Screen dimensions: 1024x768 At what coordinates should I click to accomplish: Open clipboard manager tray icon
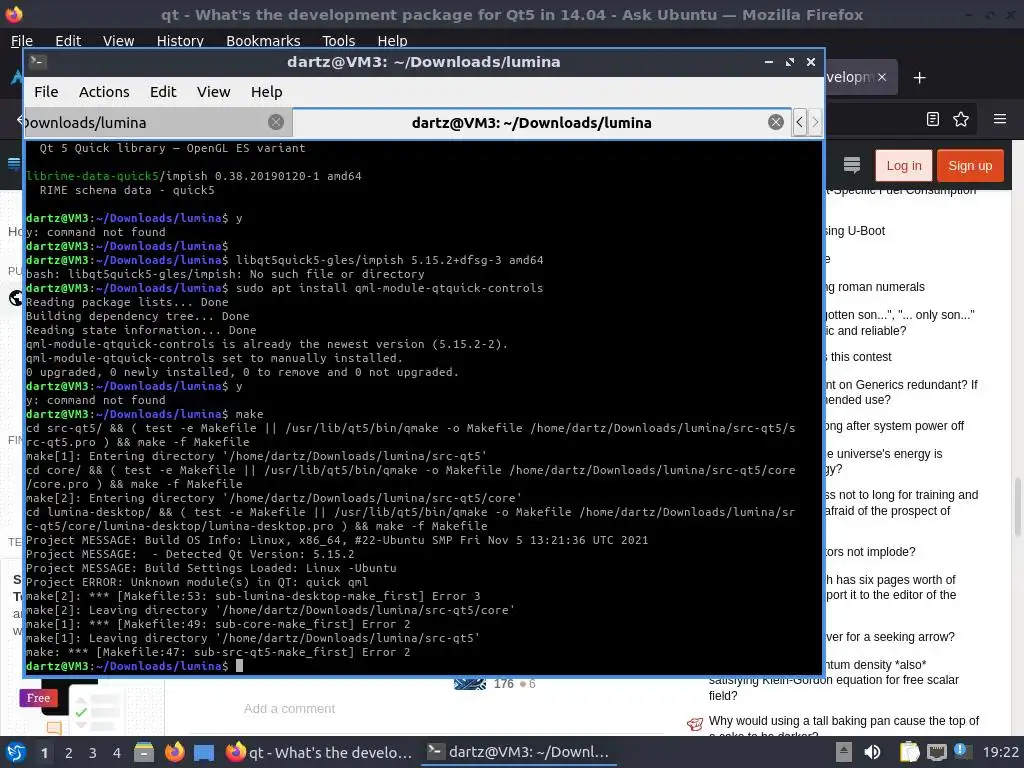pos(909,752)
